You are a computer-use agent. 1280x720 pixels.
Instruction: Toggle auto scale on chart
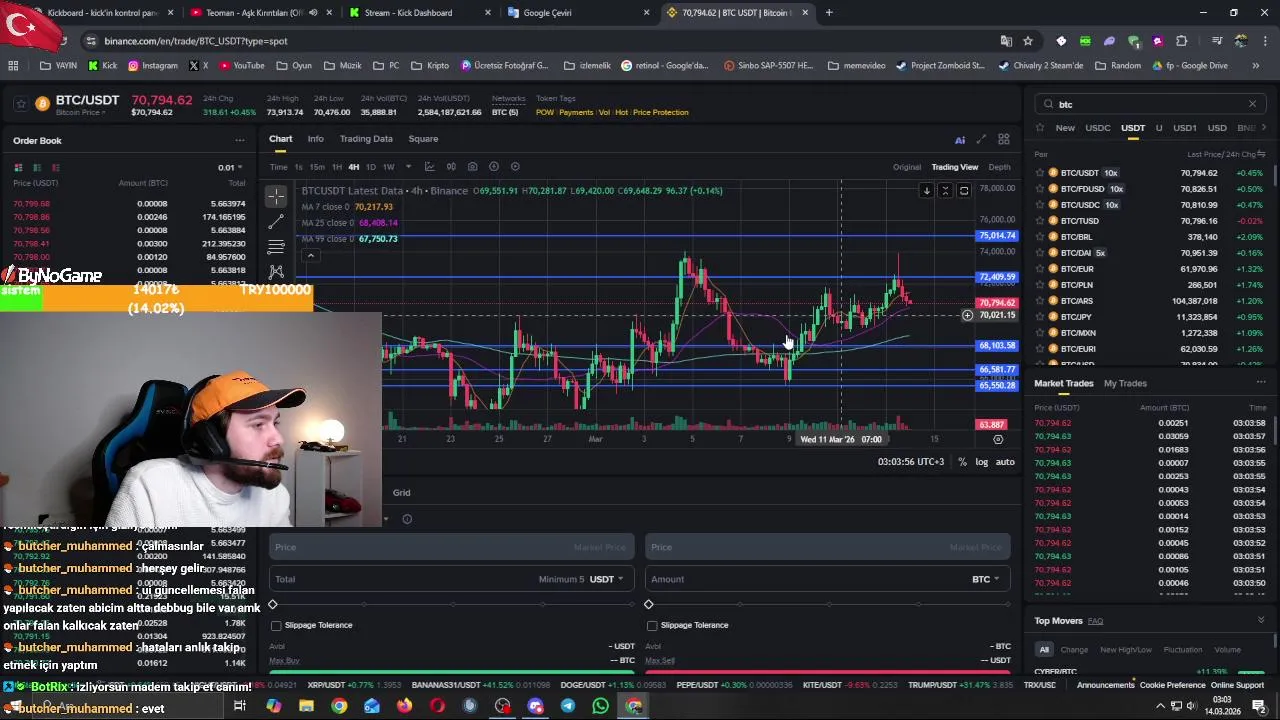(1005, 462)
